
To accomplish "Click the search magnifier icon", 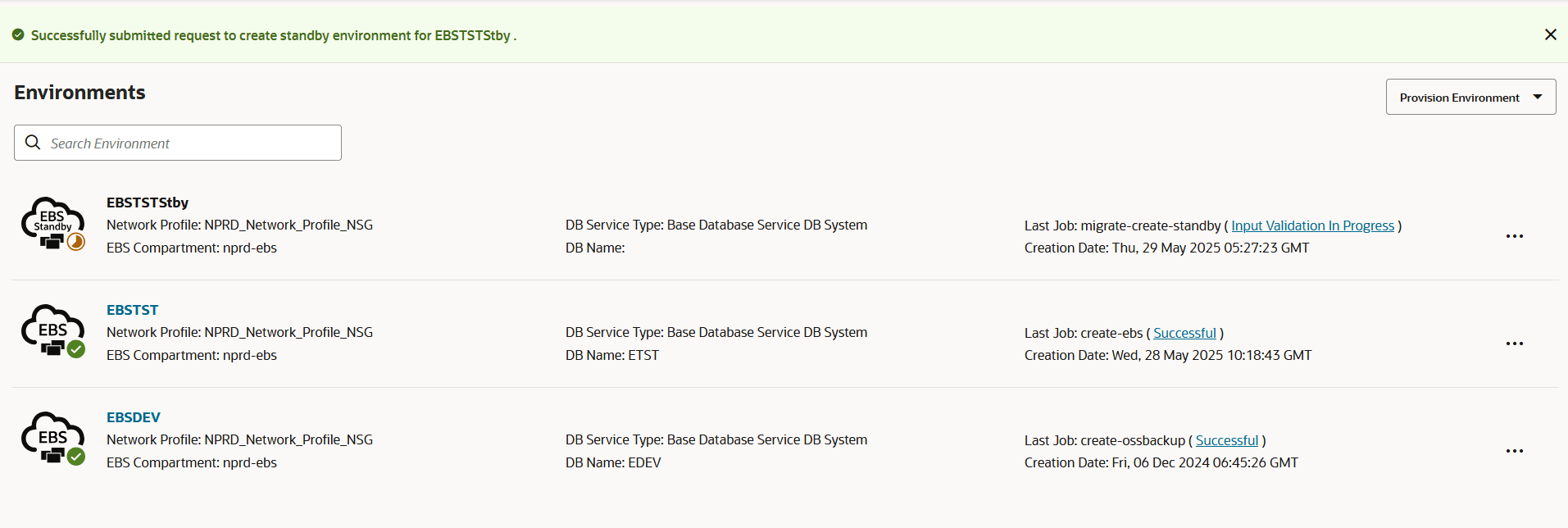I will (33, 143).
